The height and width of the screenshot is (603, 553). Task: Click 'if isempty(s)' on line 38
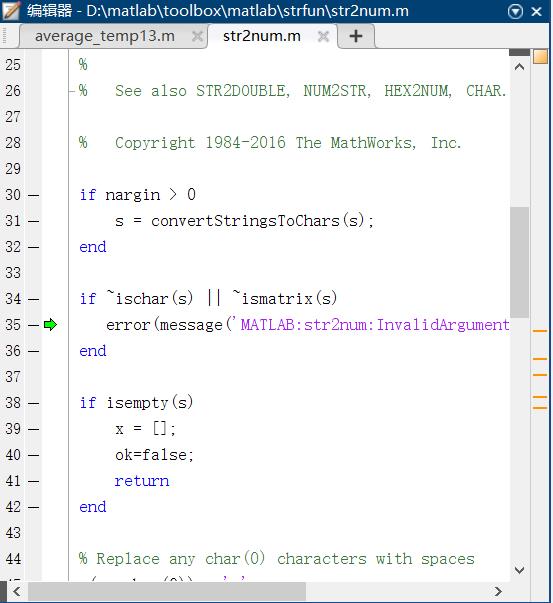coord(136,403)
